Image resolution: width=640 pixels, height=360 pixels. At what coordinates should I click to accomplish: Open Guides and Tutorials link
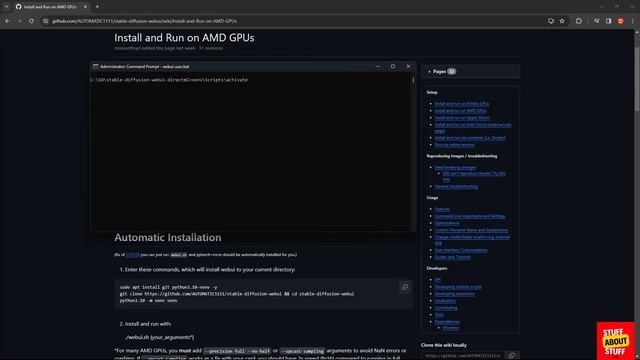point(453,257)
